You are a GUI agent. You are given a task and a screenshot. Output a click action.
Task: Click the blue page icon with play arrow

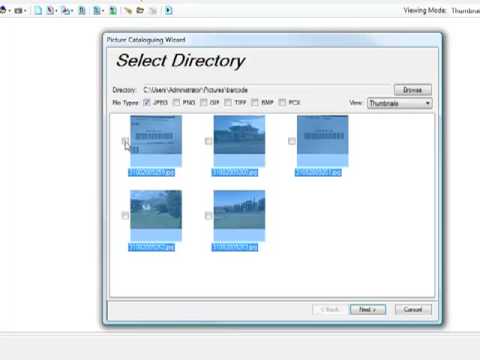point(169,10)
